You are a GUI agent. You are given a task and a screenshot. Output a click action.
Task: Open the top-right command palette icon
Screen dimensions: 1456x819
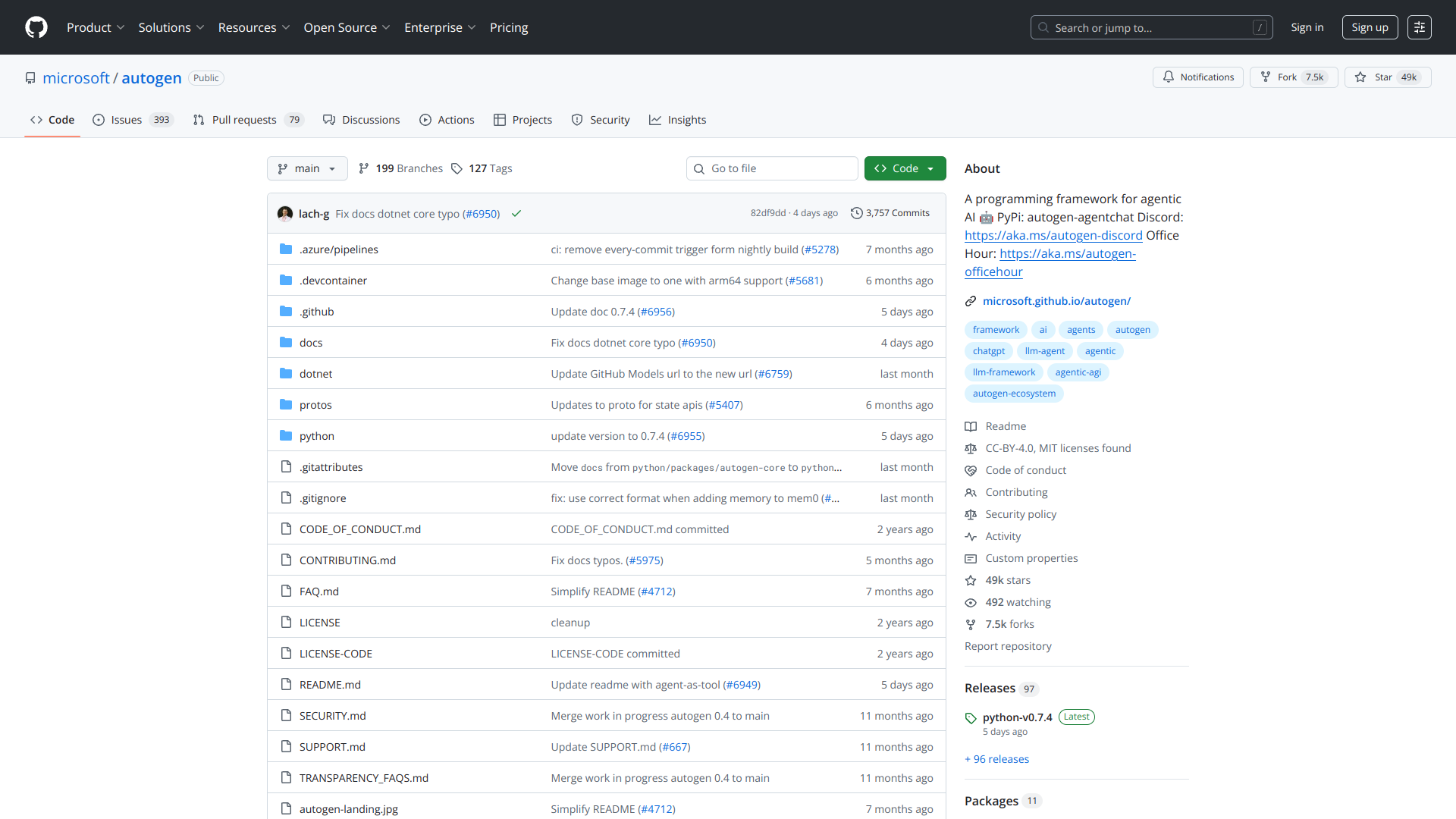coord(1419,27)
